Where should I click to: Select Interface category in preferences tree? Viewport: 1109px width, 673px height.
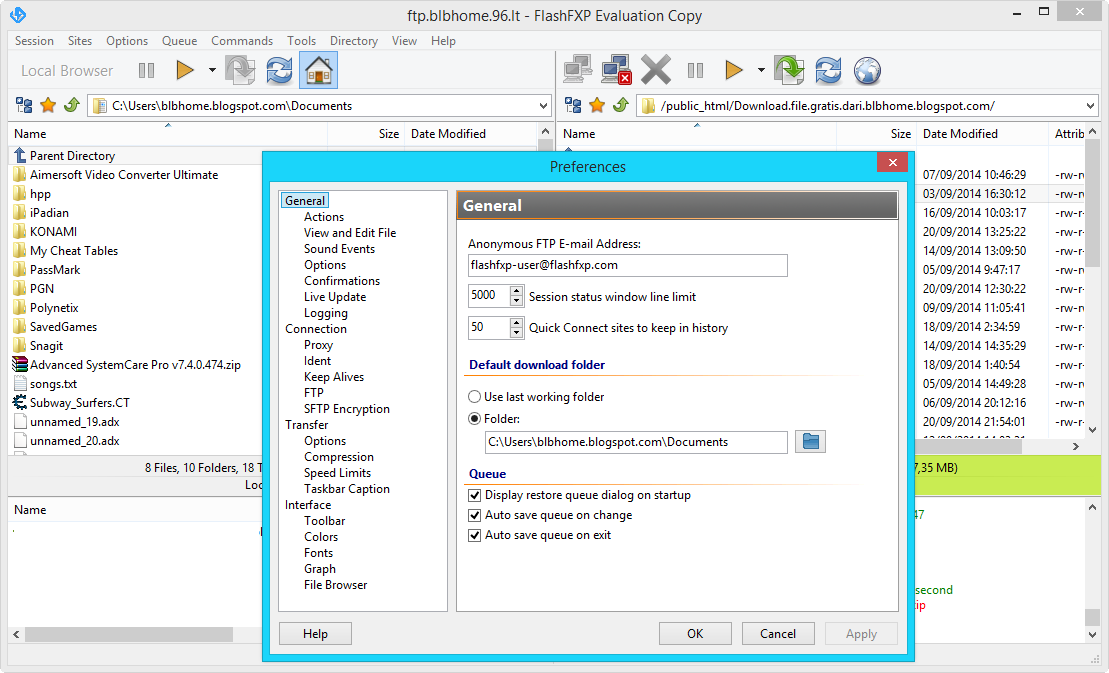point(308,505)
